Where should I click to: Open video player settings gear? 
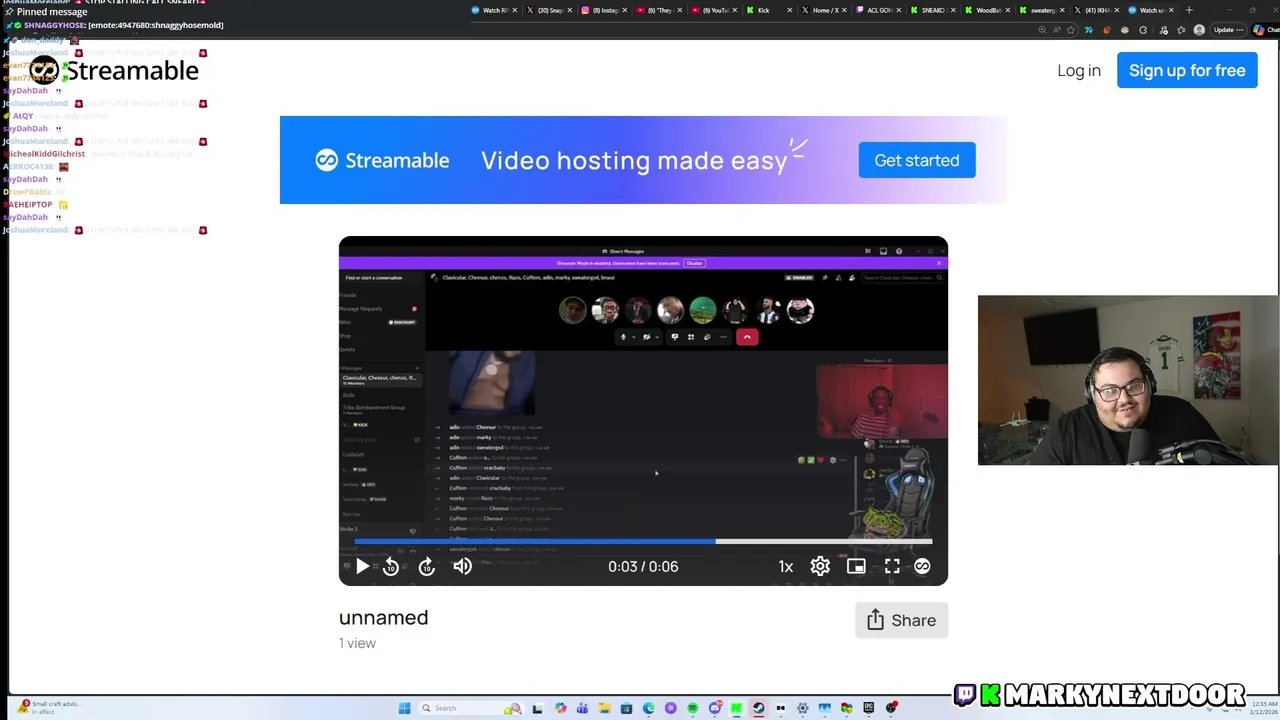pos(820,567)
